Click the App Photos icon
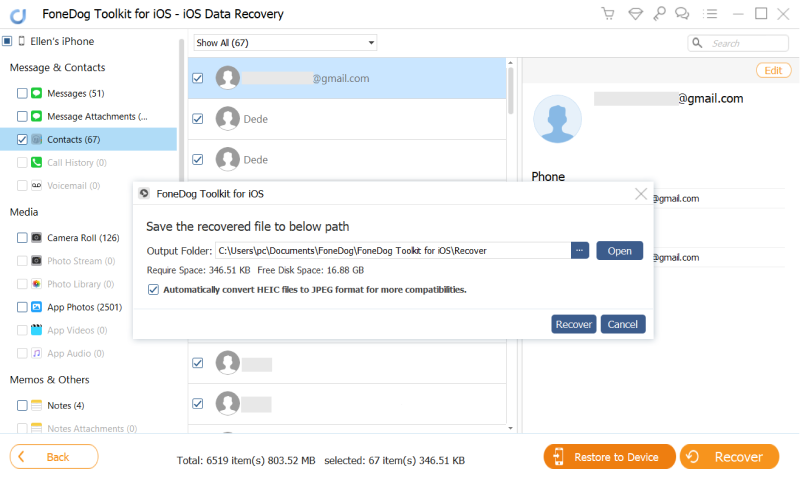Image resolution: width=800 pixels, height=485 pixels. (36, 307)
